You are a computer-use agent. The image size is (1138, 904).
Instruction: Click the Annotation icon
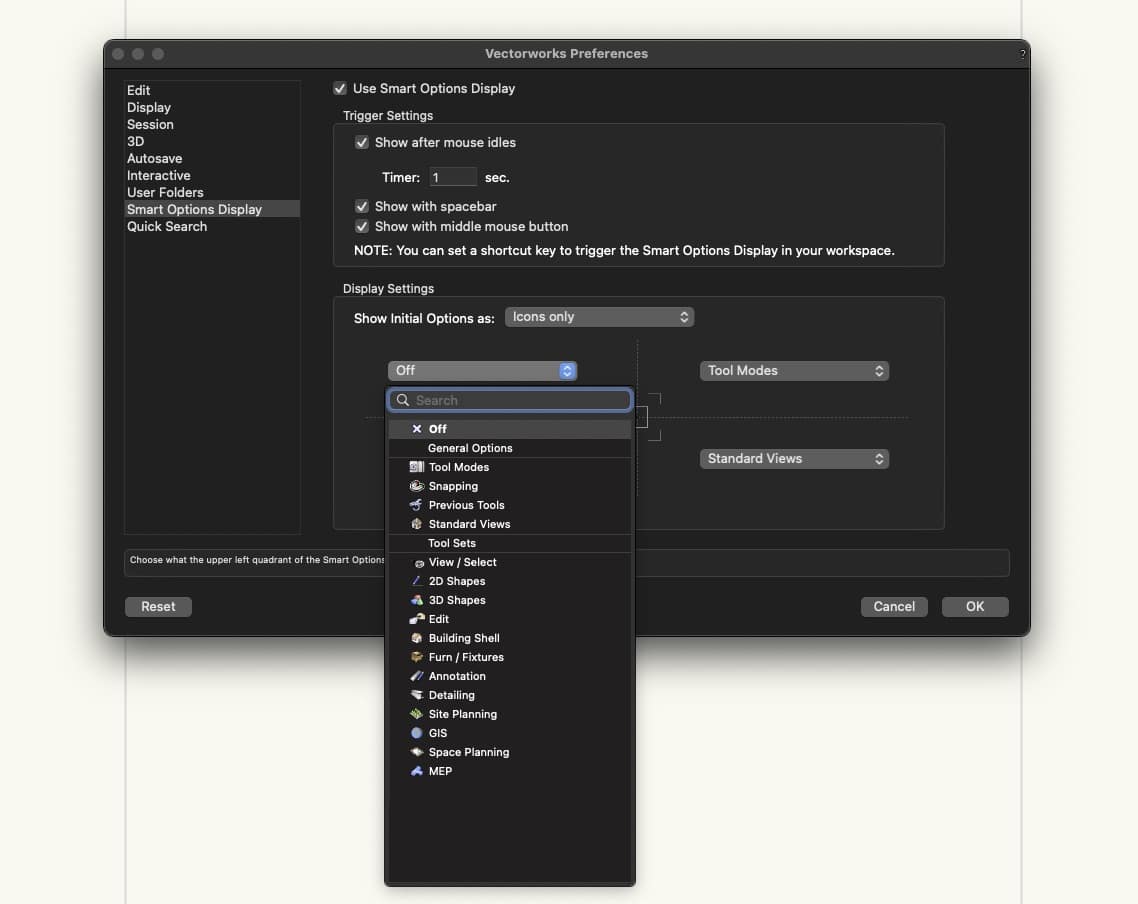(x=417, y=675)
